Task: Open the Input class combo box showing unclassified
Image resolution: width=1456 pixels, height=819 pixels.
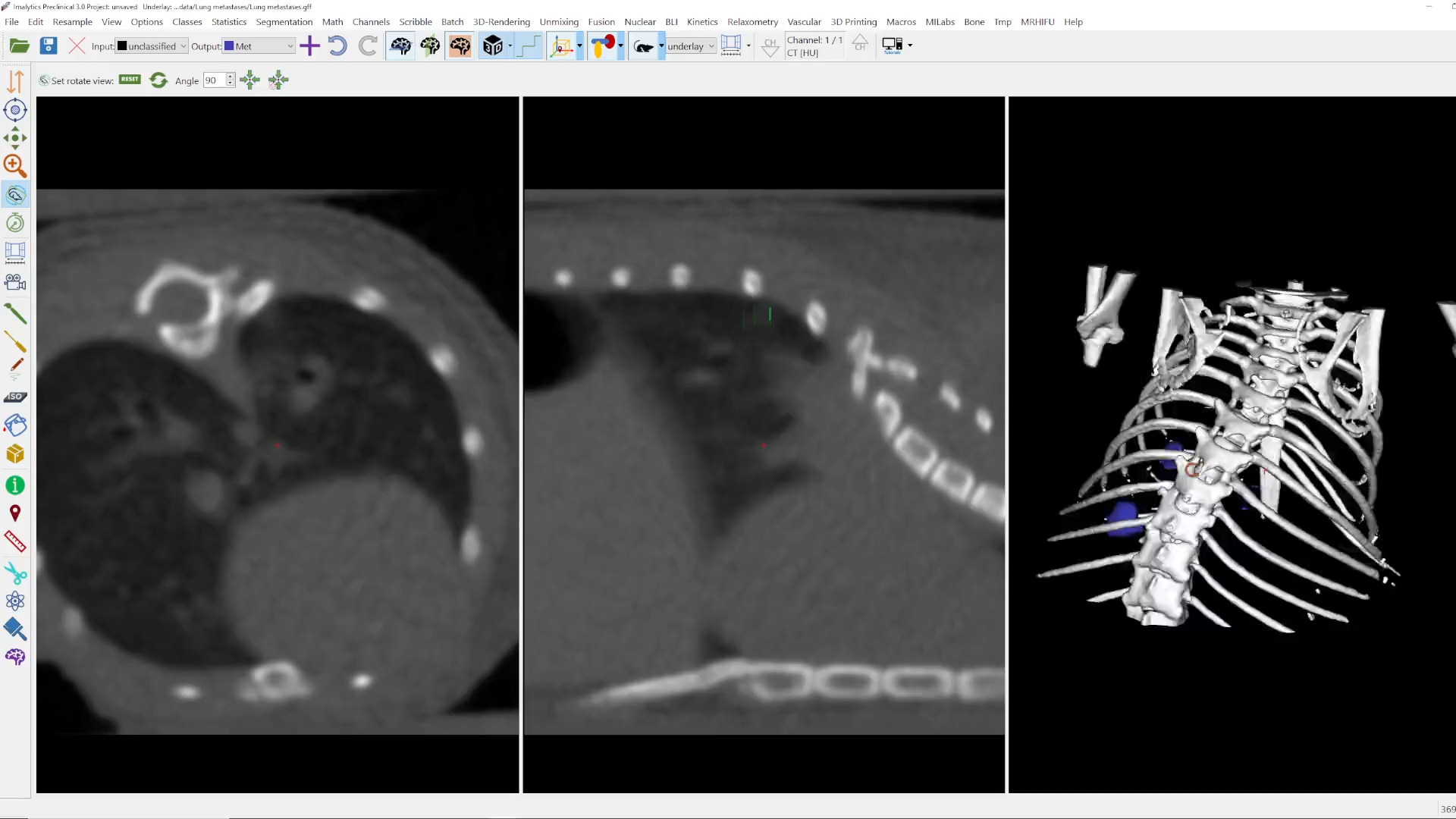Action: 152,46
